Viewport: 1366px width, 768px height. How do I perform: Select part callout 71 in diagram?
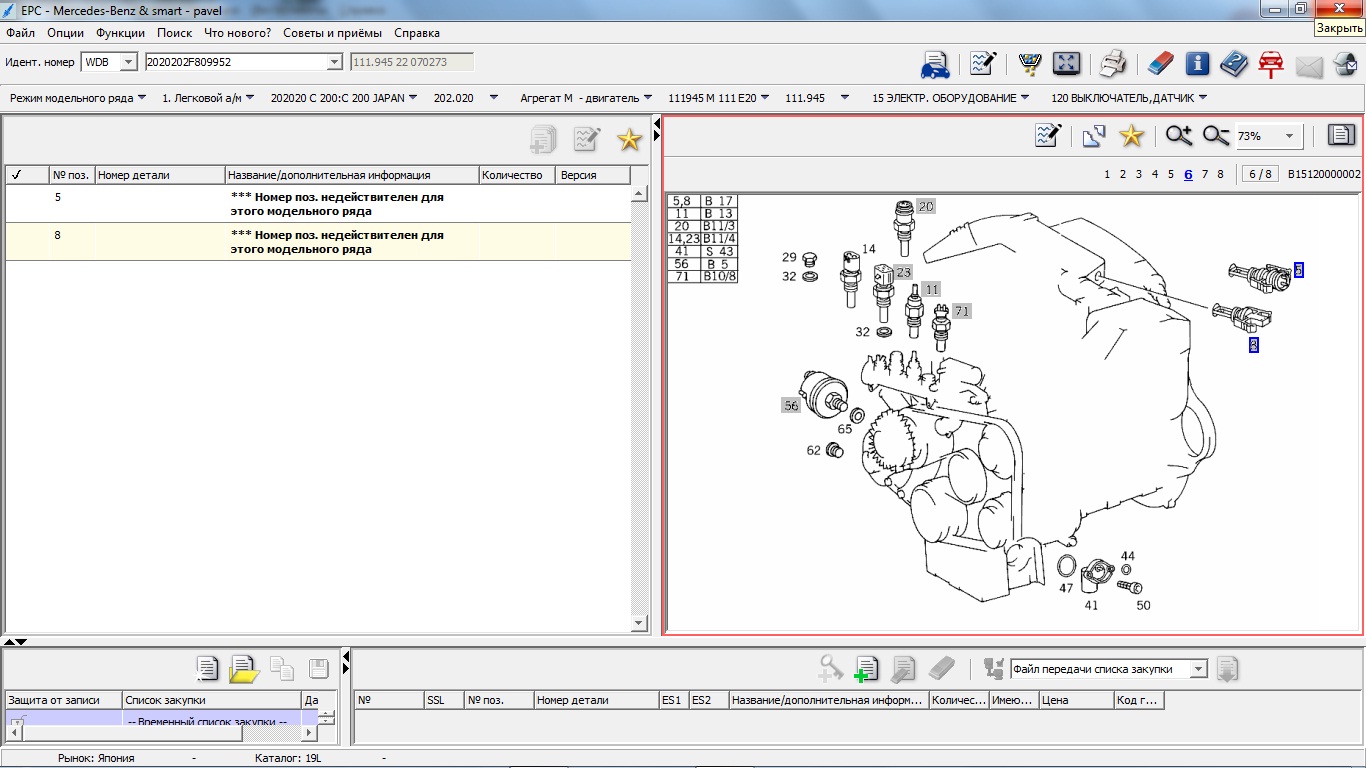tap(962, 311)
